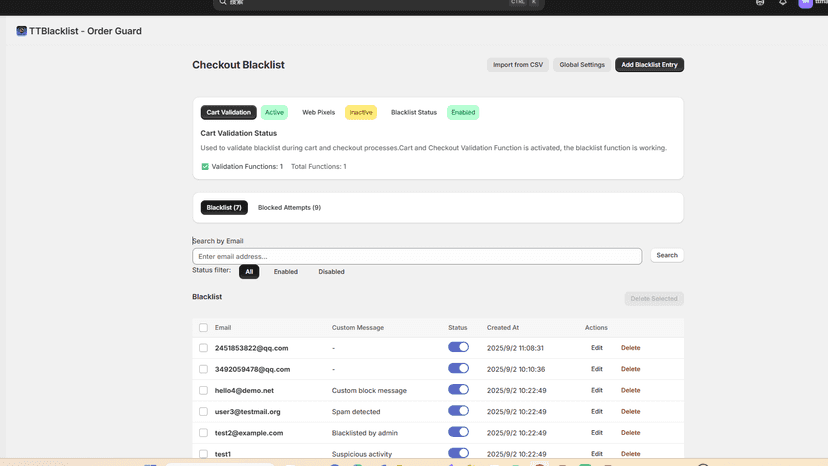
Task: Open Import from CSV
Action: pyautogui.click(x=518, y=64)
